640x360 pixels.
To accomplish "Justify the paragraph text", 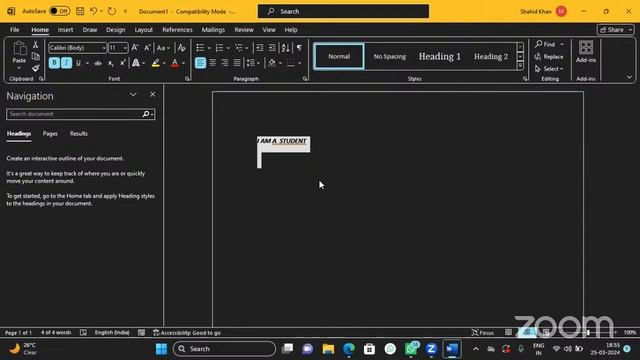I will tap(237, 63).
